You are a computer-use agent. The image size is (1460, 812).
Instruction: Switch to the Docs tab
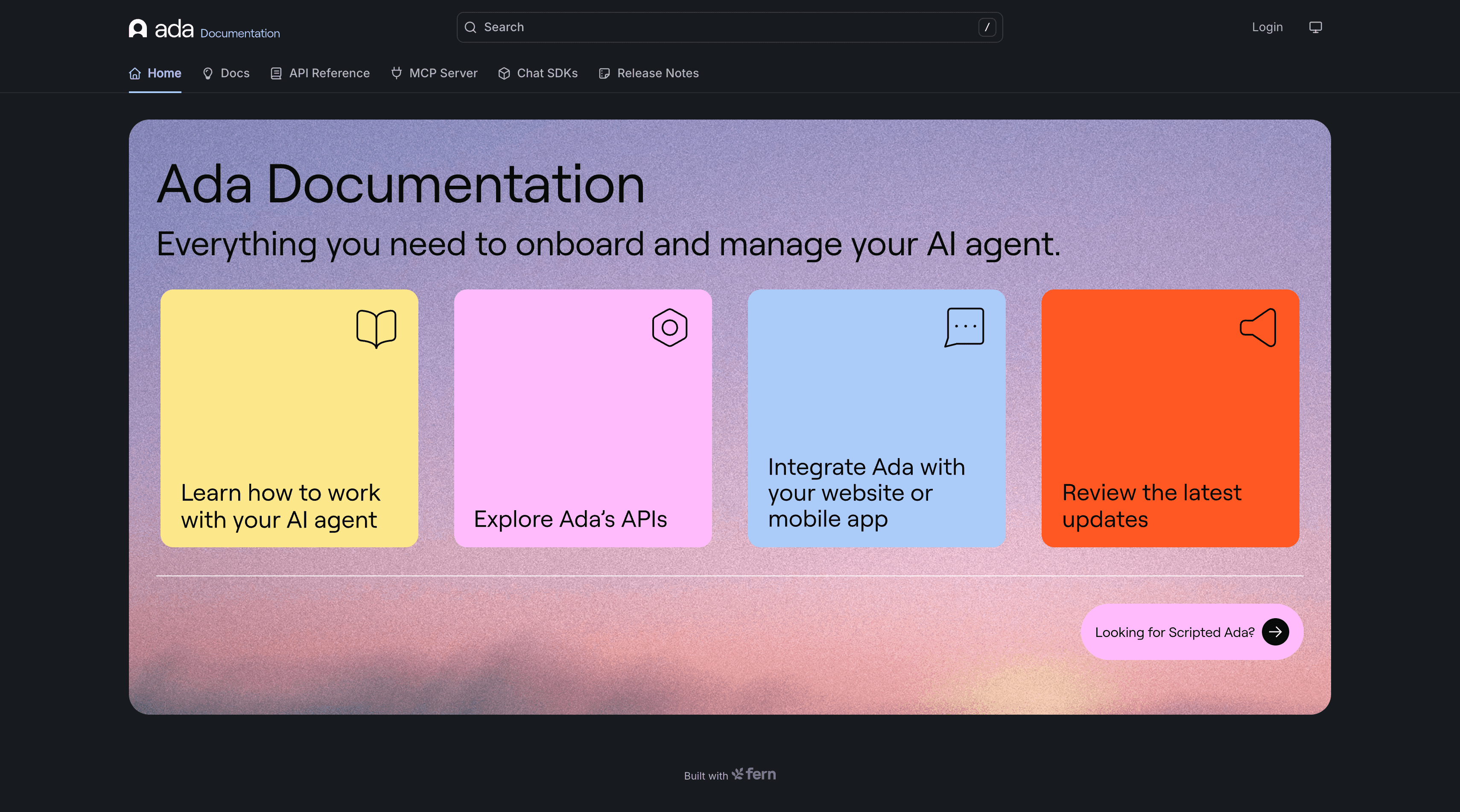[226, 73]
